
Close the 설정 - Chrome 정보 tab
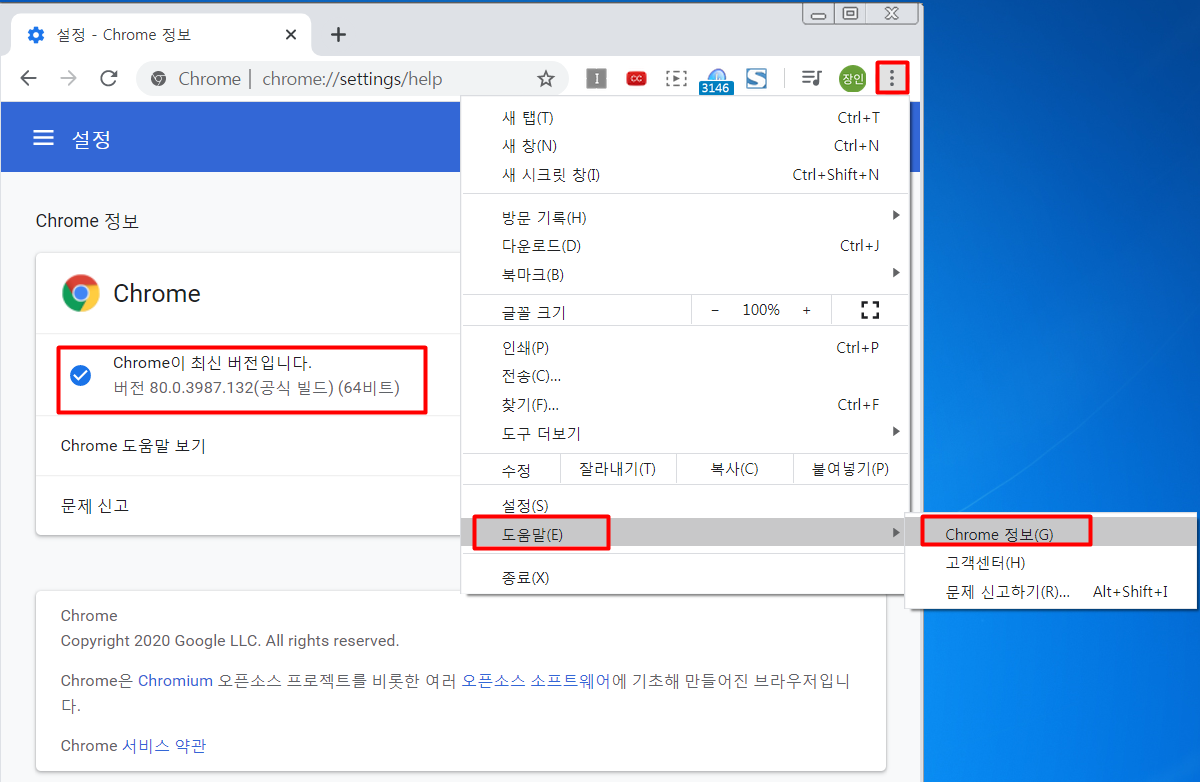(291, 34)
